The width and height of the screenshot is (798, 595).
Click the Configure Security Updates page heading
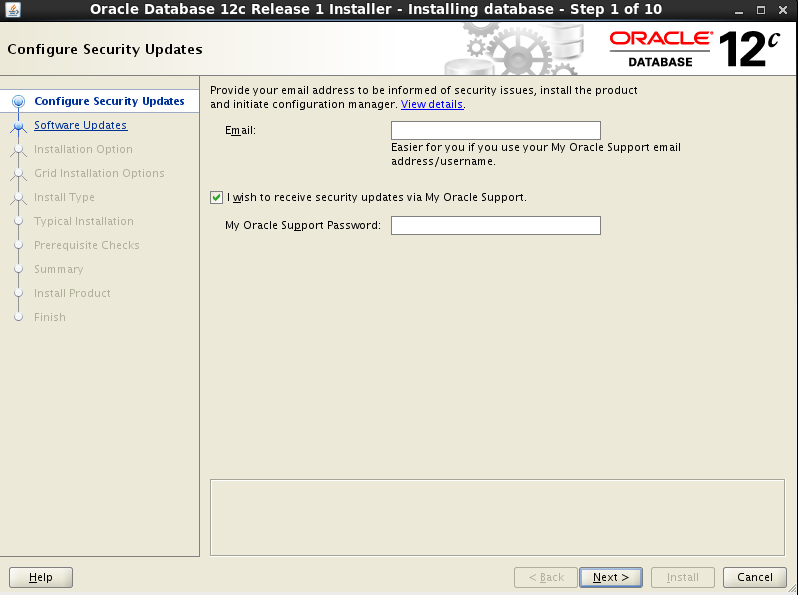click(105, 49)
